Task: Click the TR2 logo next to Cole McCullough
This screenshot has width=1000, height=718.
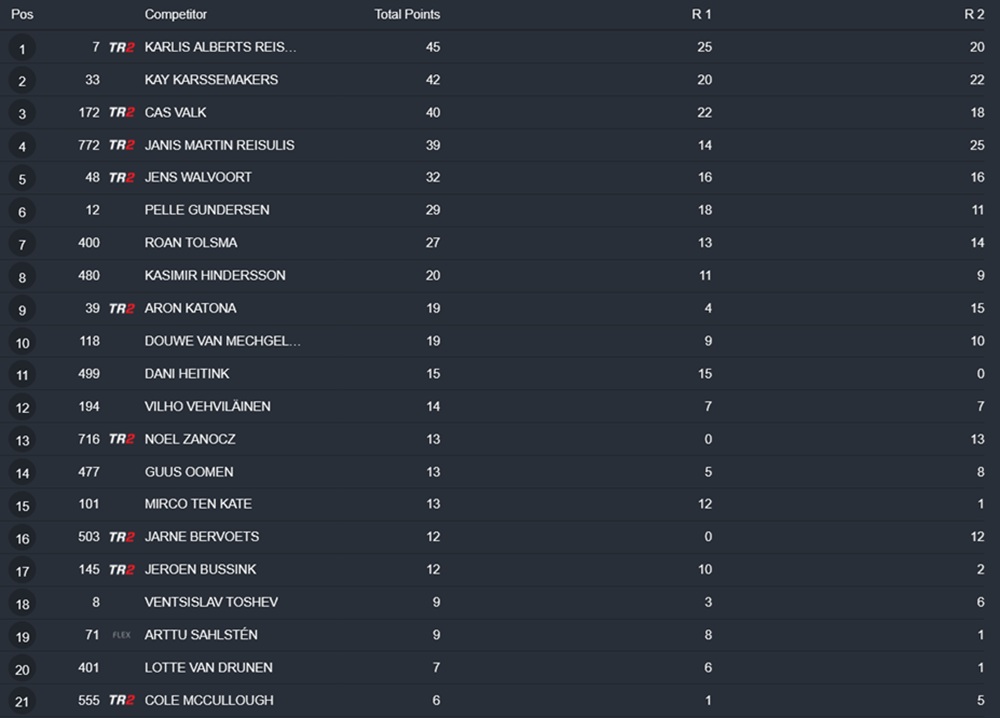Action: point(121,700)
